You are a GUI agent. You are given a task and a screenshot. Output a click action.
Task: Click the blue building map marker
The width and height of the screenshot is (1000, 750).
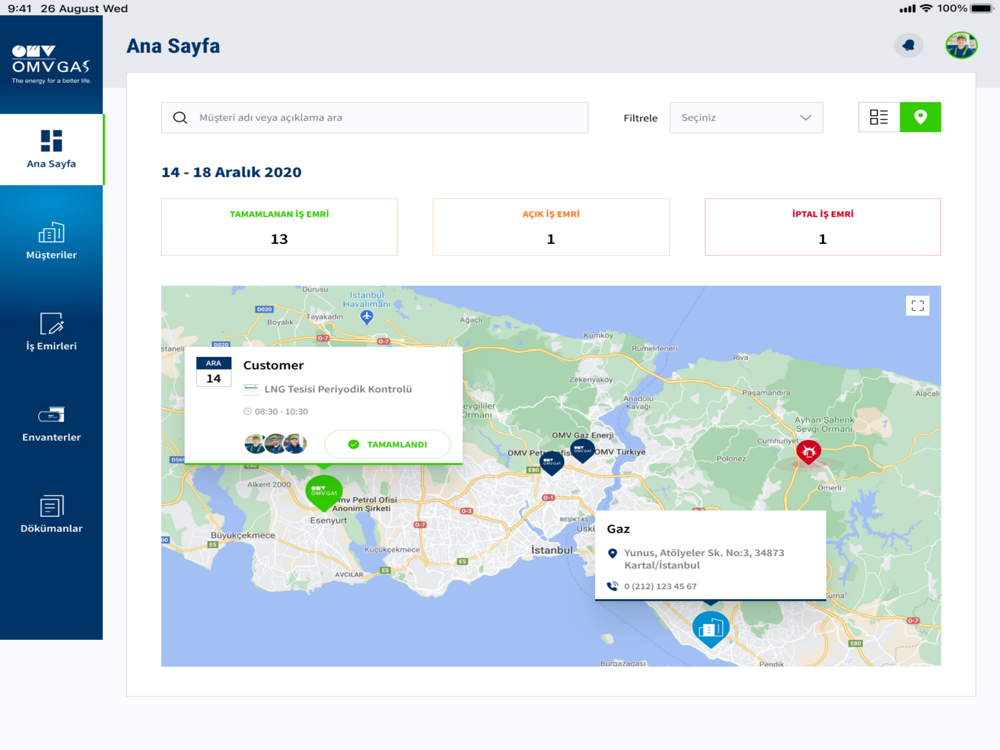point(710,629)
